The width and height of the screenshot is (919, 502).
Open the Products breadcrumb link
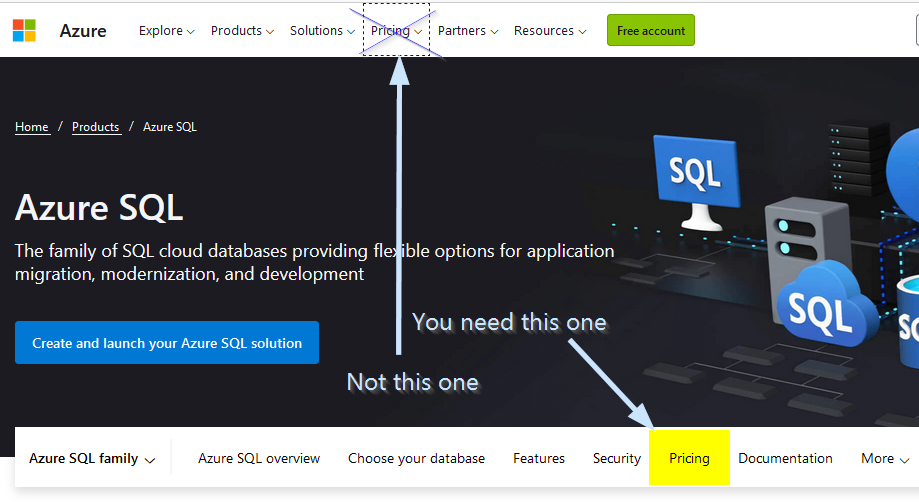[x=96, y=127]
